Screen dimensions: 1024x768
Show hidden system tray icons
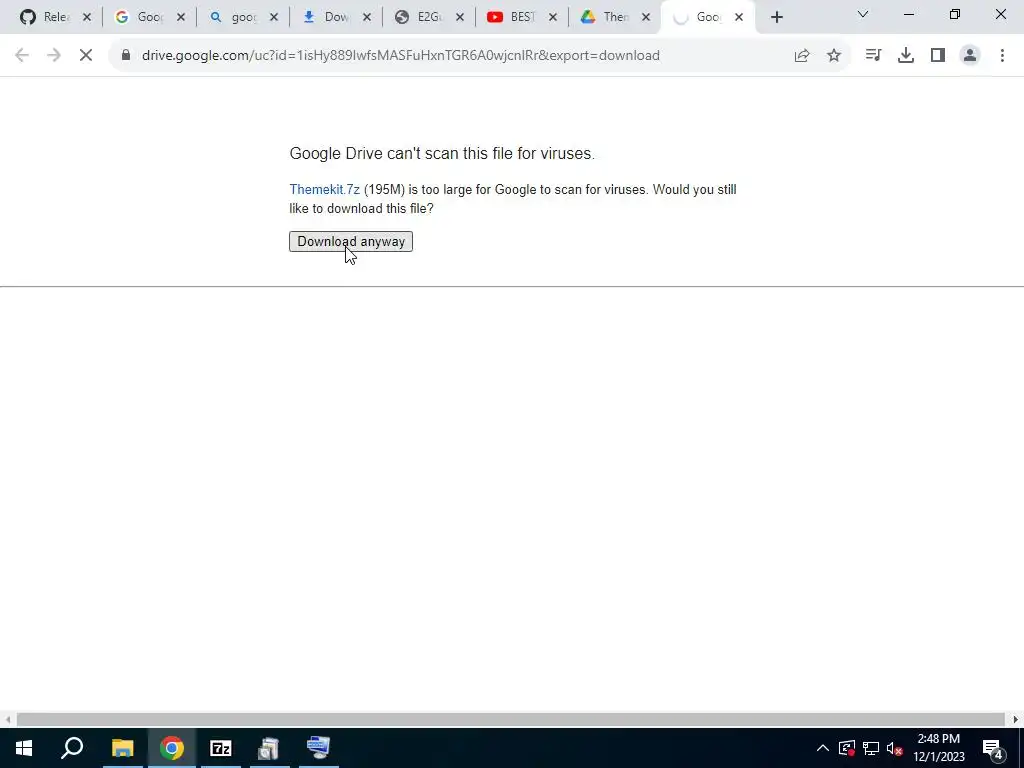point(823,748)
